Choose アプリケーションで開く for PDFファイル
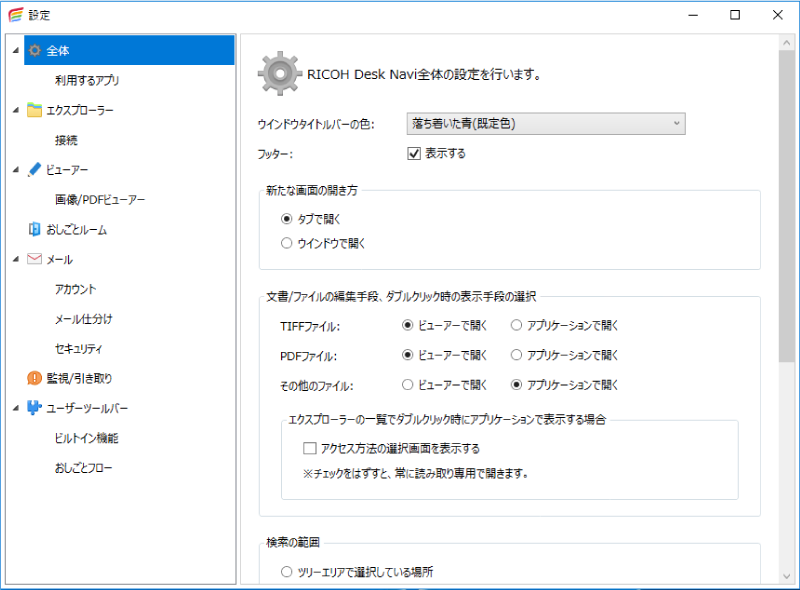The width and height of the screenshot is (800, 590). pos(516,355)
